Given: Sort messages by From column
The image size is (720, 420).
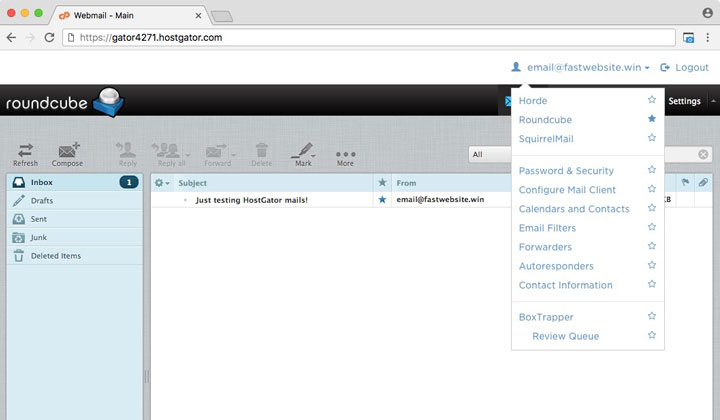Looking at the screenshot, I should click(406, 183).
